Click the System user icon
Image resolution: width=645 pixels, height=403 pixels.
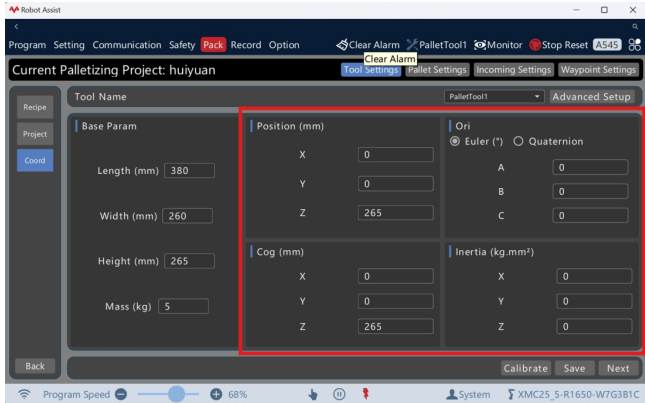(x=452, y=394)
